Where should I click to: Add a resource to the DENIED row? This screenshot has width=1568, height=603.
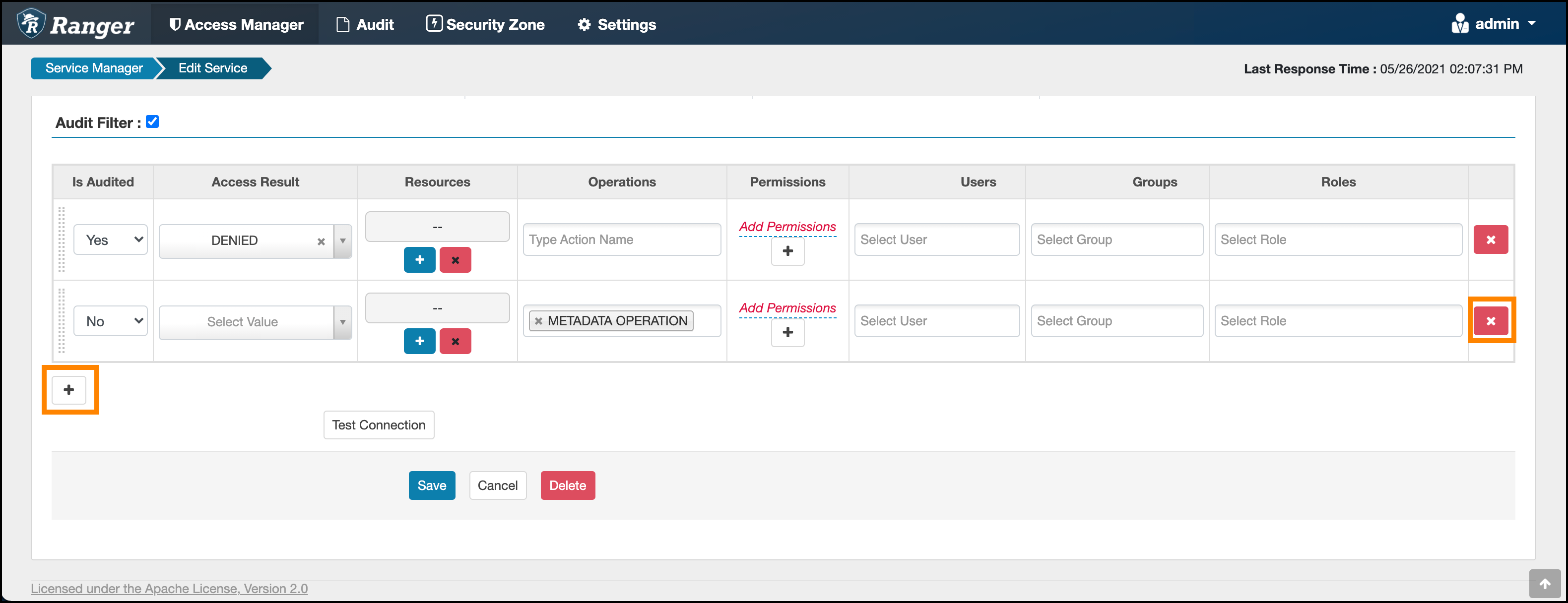[419, 260]
